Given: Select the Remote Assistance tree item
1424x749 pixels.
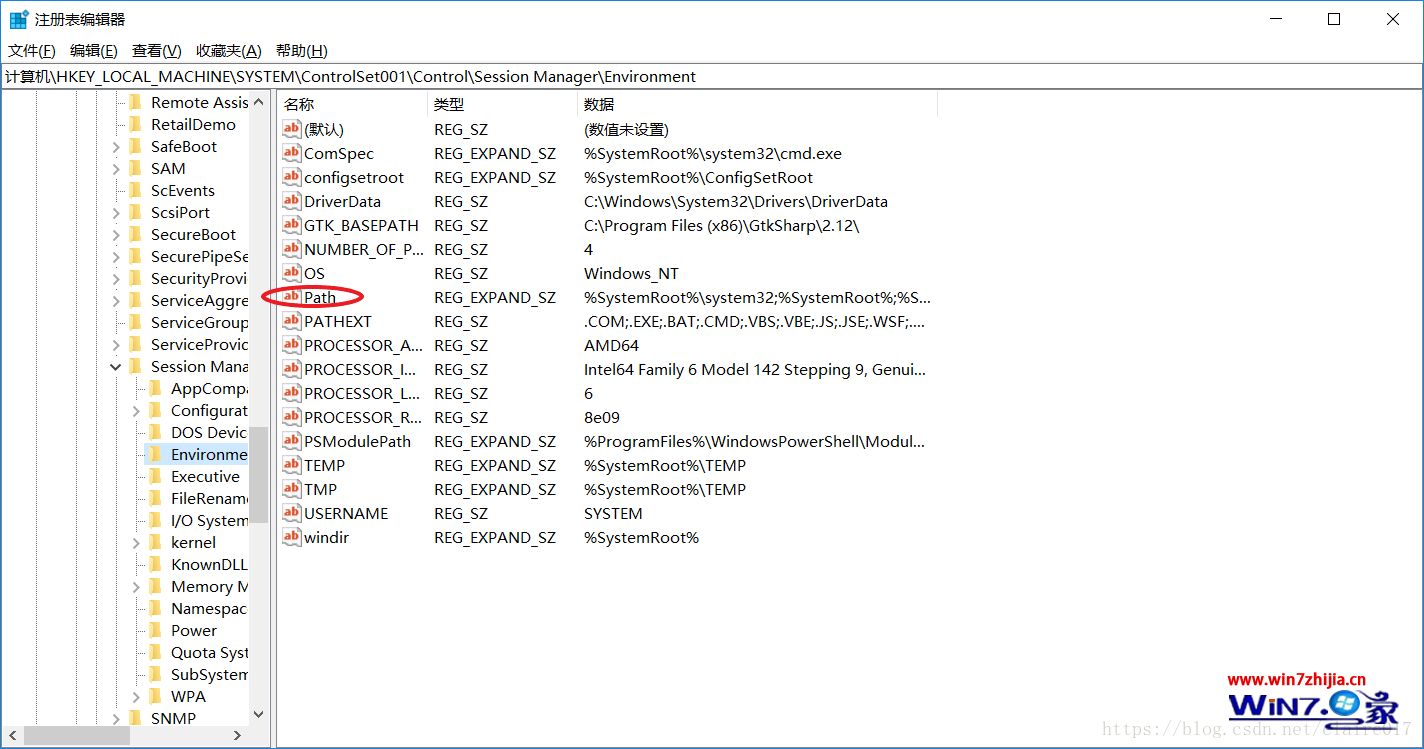Looking at the screenshot, I should (x=199, y=102).
